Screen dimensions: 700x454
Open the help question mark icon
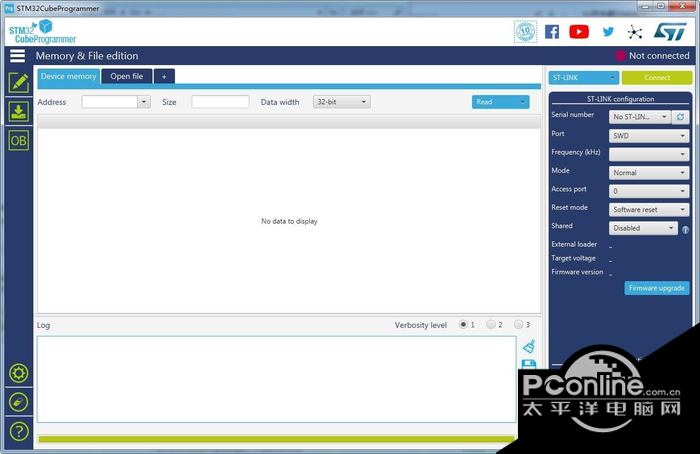pos(18,431)
